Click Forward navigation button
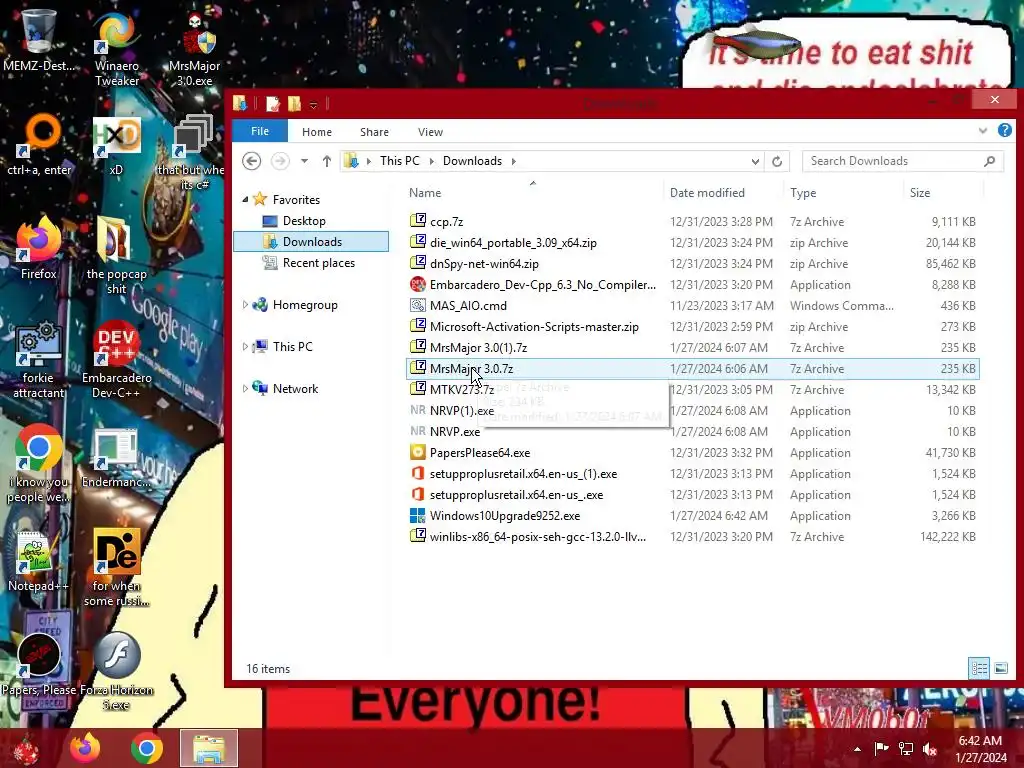This screenshot has height=768, width=1024. click(x=280, y=161)
